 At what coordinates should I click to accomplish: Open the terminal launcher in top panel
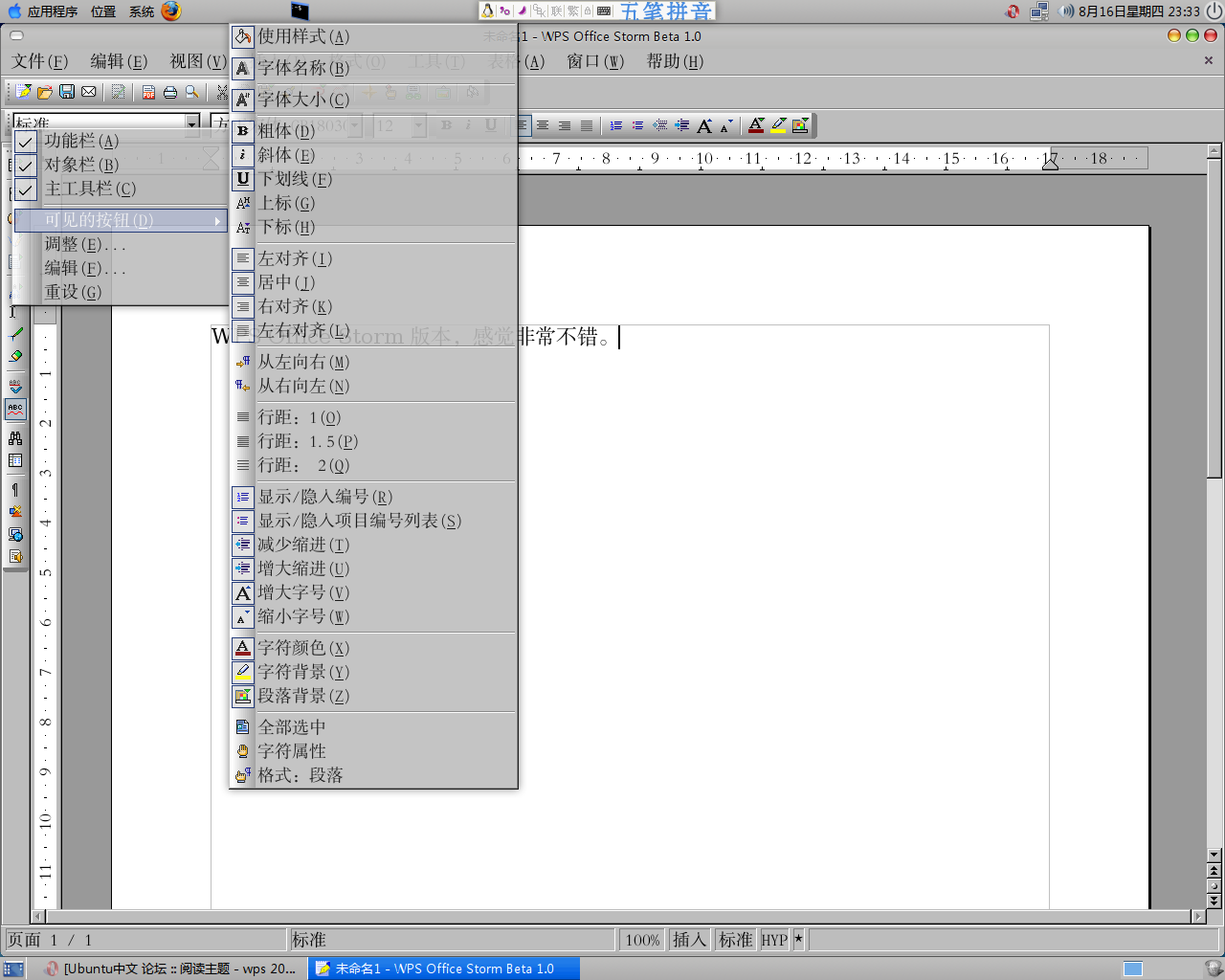tap(300, 11)
